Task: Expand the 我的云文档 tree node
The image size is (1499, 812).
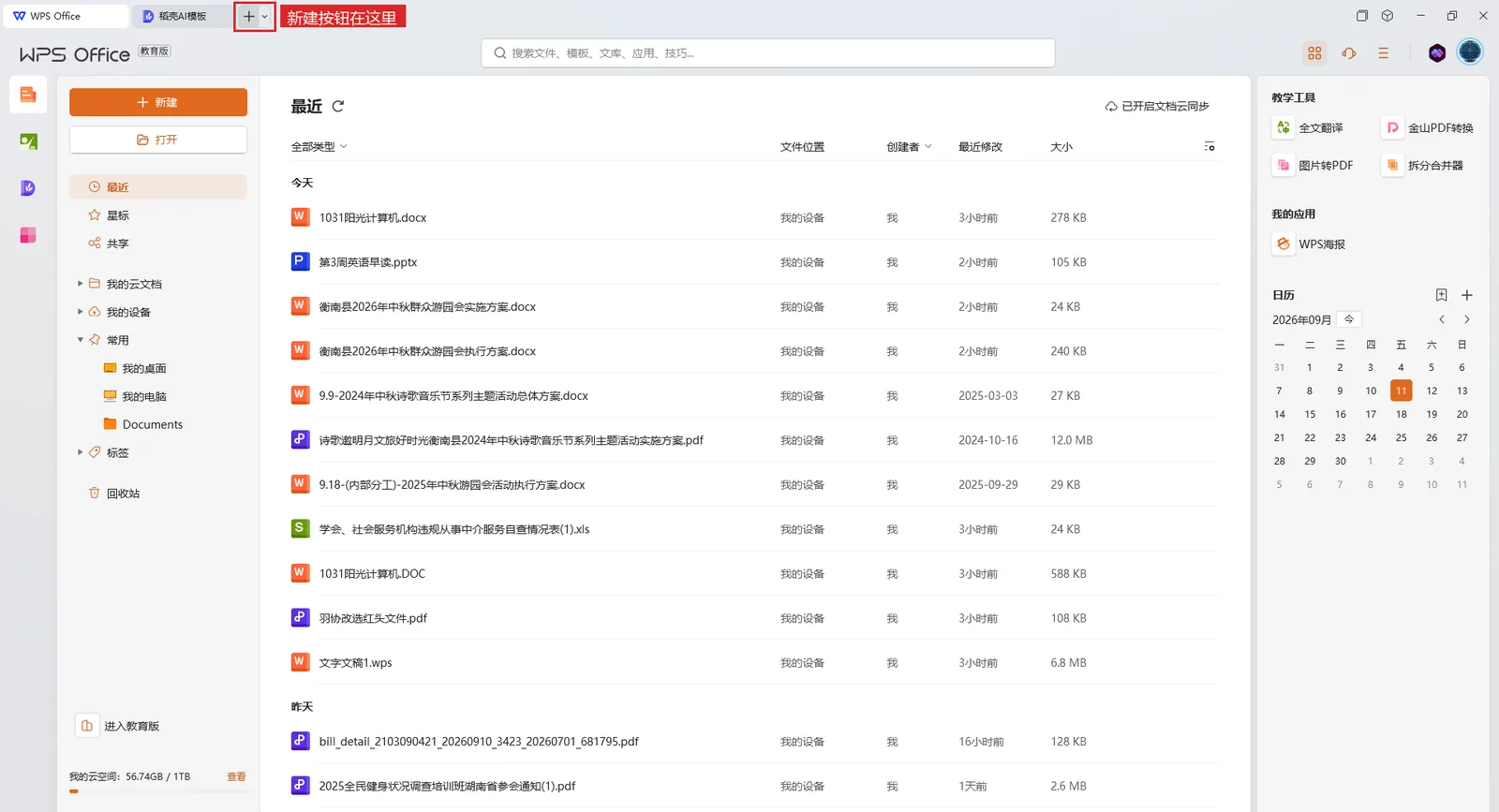Action: [x=81, y=284]
